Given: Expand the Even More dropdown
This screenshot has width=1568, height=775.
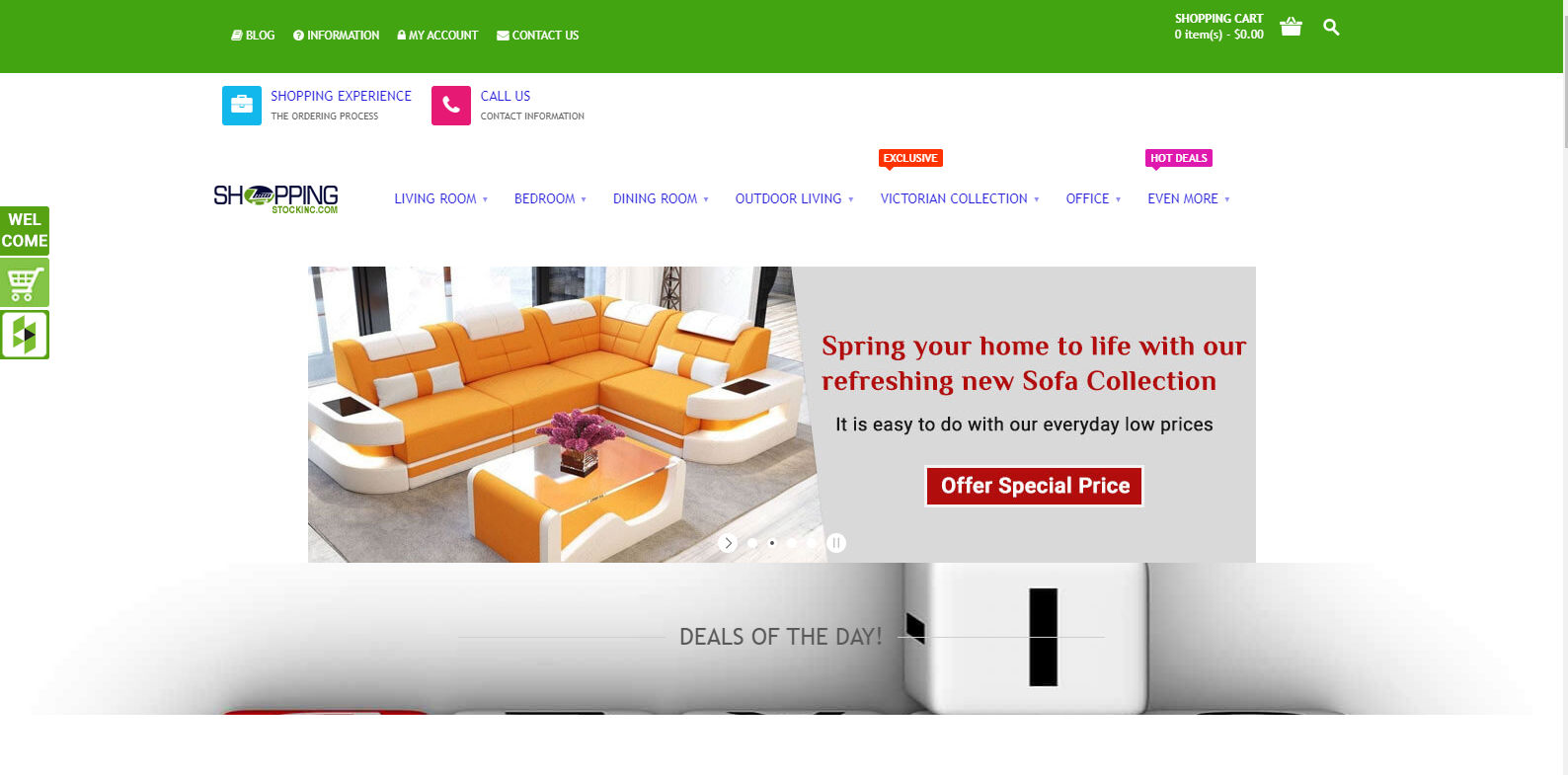Looking at the screenshot, I should tap(1189, 198).
